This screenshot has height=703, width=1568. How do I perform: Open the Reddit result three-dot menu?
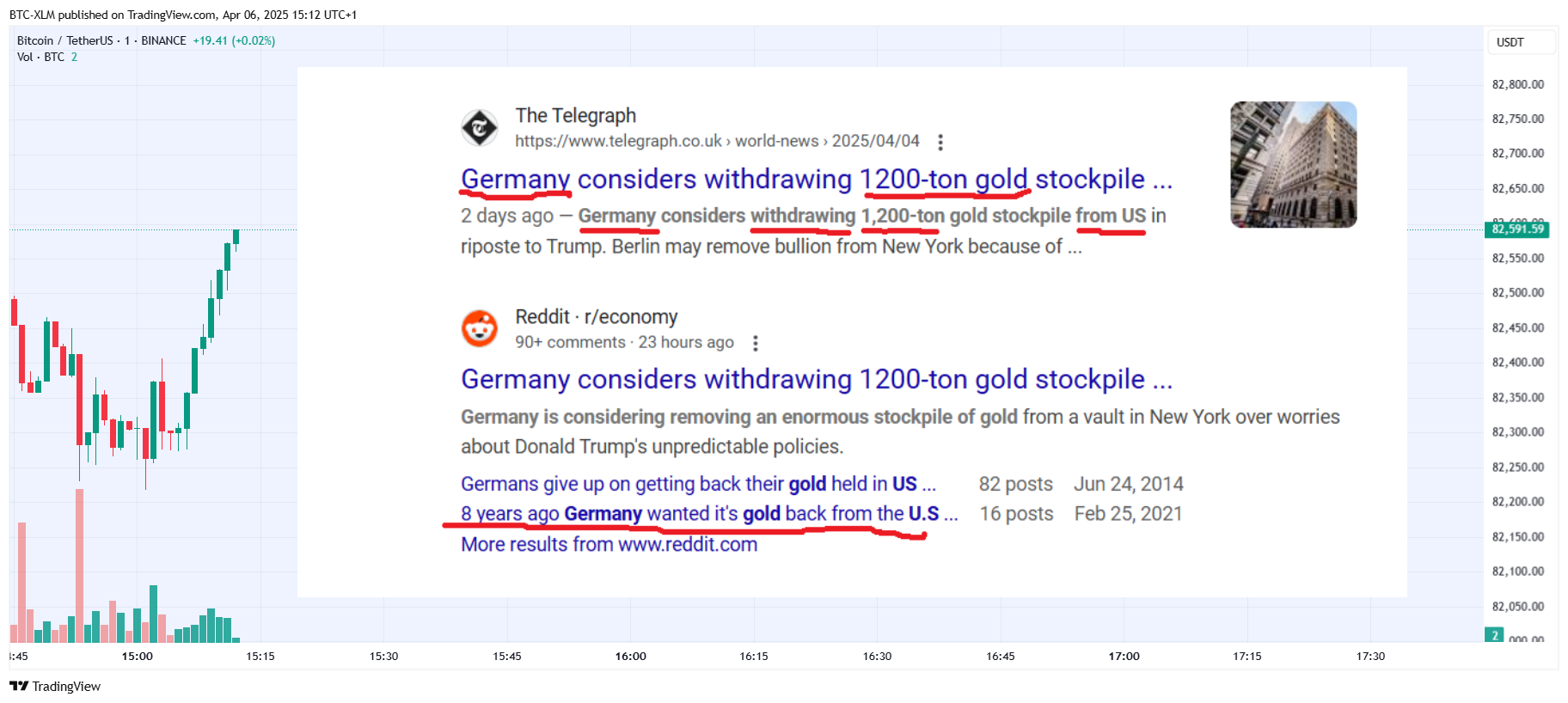[x=756, y=343]
